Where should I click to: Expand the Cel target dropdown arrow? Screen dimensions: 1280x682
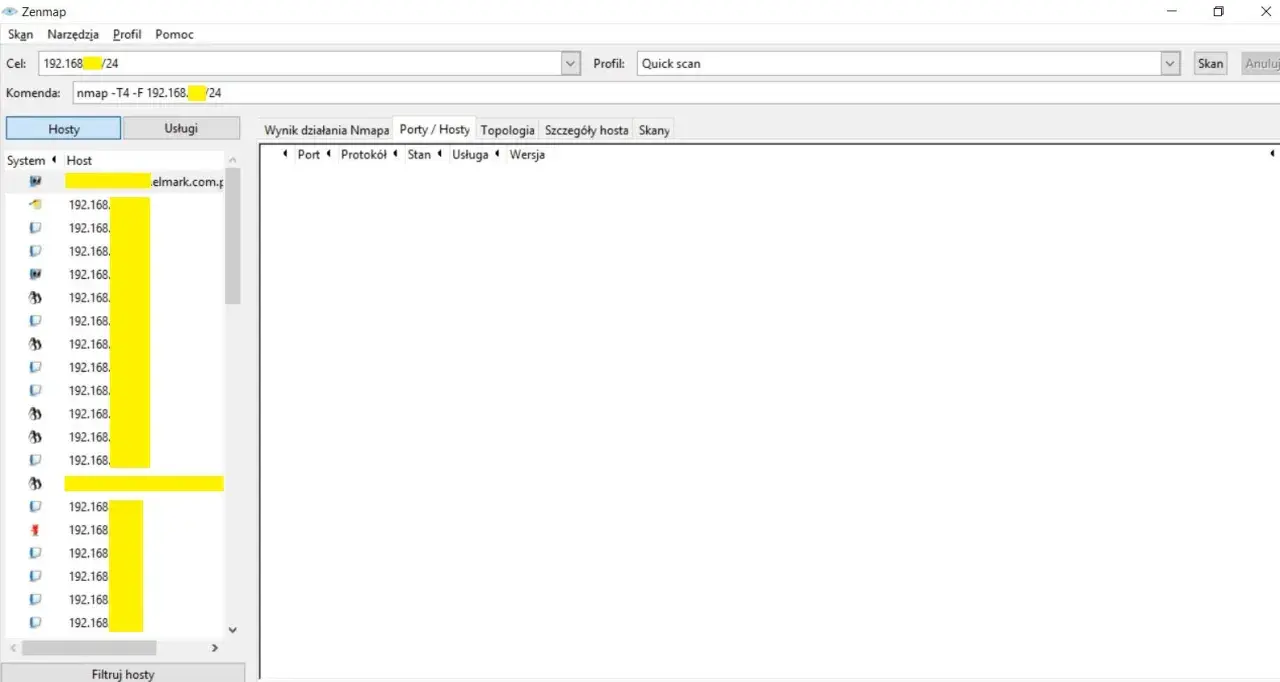[x=571, y=63]
